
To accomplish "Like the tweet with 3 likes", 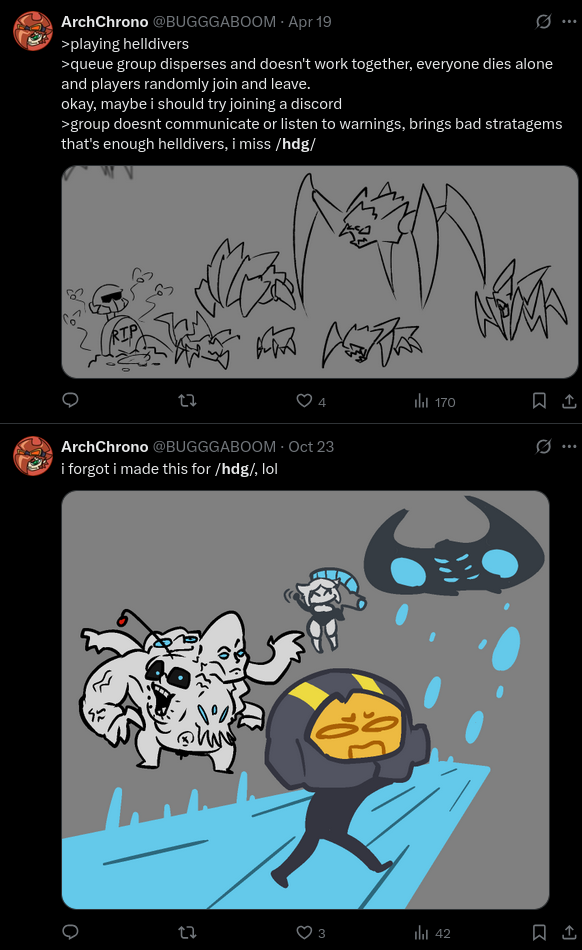I will [311, 932].
